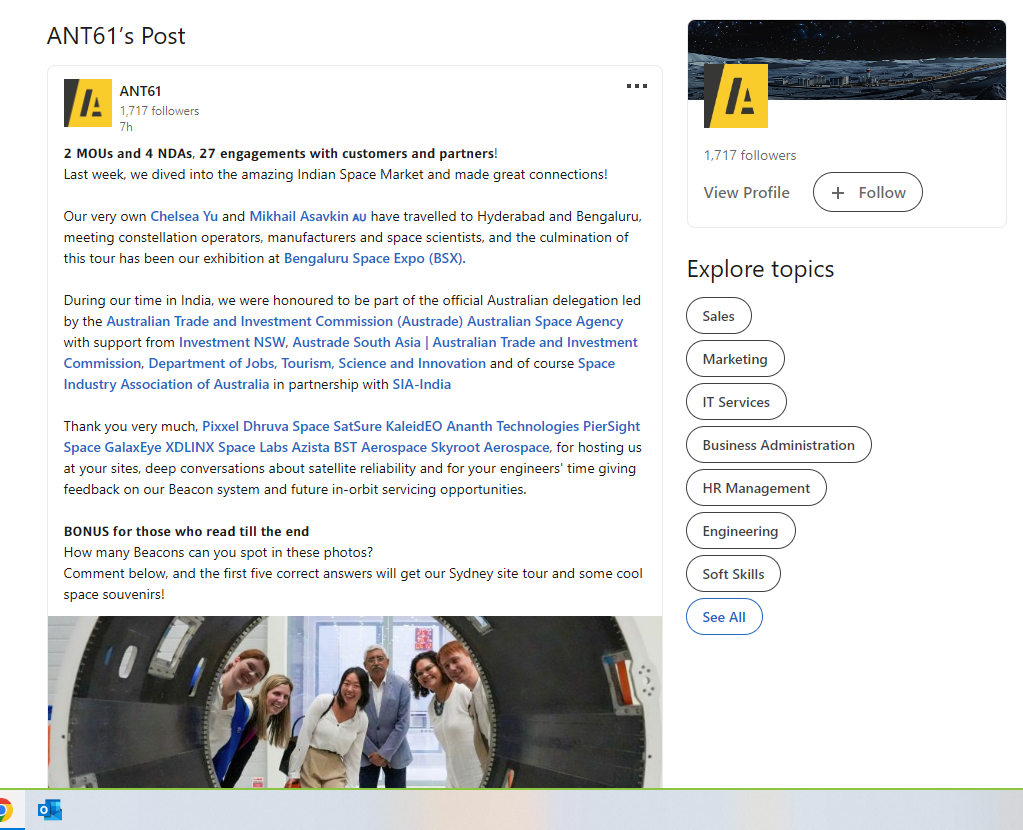1023x830 pixels.
Task: Open the SatSure link
Action: point(358,427)
